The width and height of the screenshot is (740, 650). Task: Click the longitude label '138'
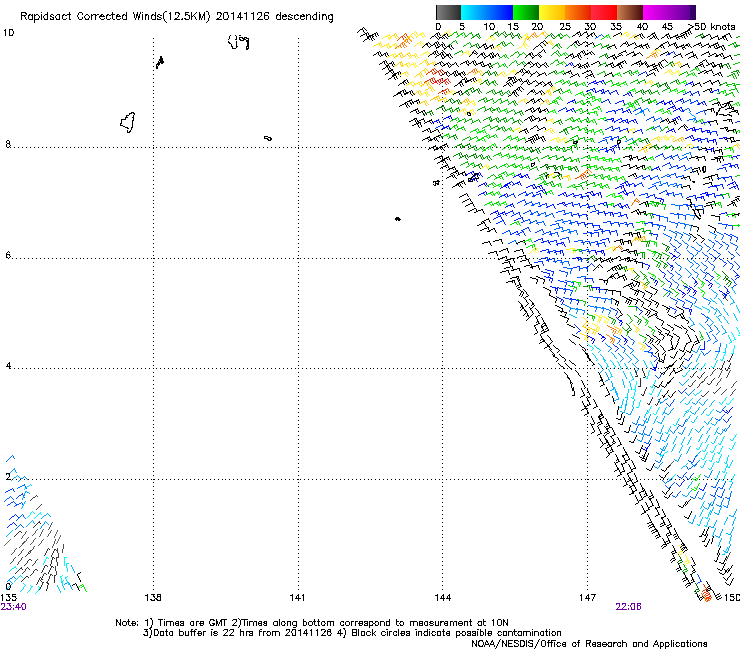click(x=153, y=598)
